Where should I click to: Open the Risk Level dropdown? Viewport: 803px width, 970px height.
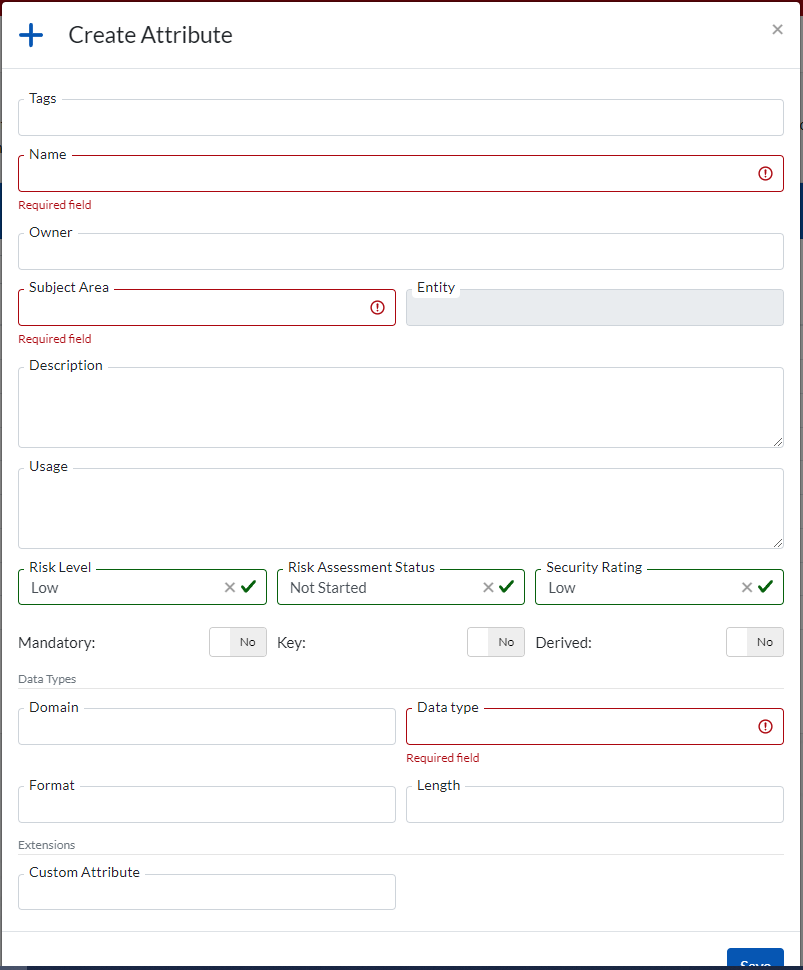(x=120, y=588)
